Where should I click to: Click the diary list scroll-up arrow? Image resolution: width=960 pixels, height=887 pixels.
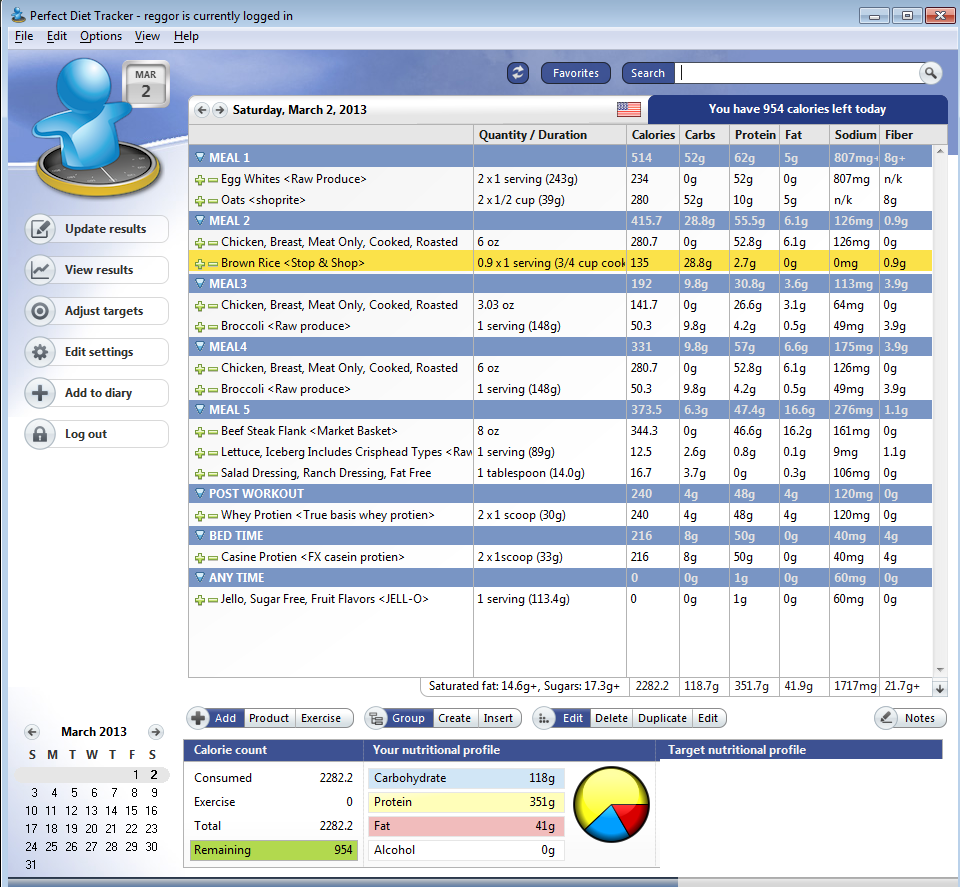(940, 151)
